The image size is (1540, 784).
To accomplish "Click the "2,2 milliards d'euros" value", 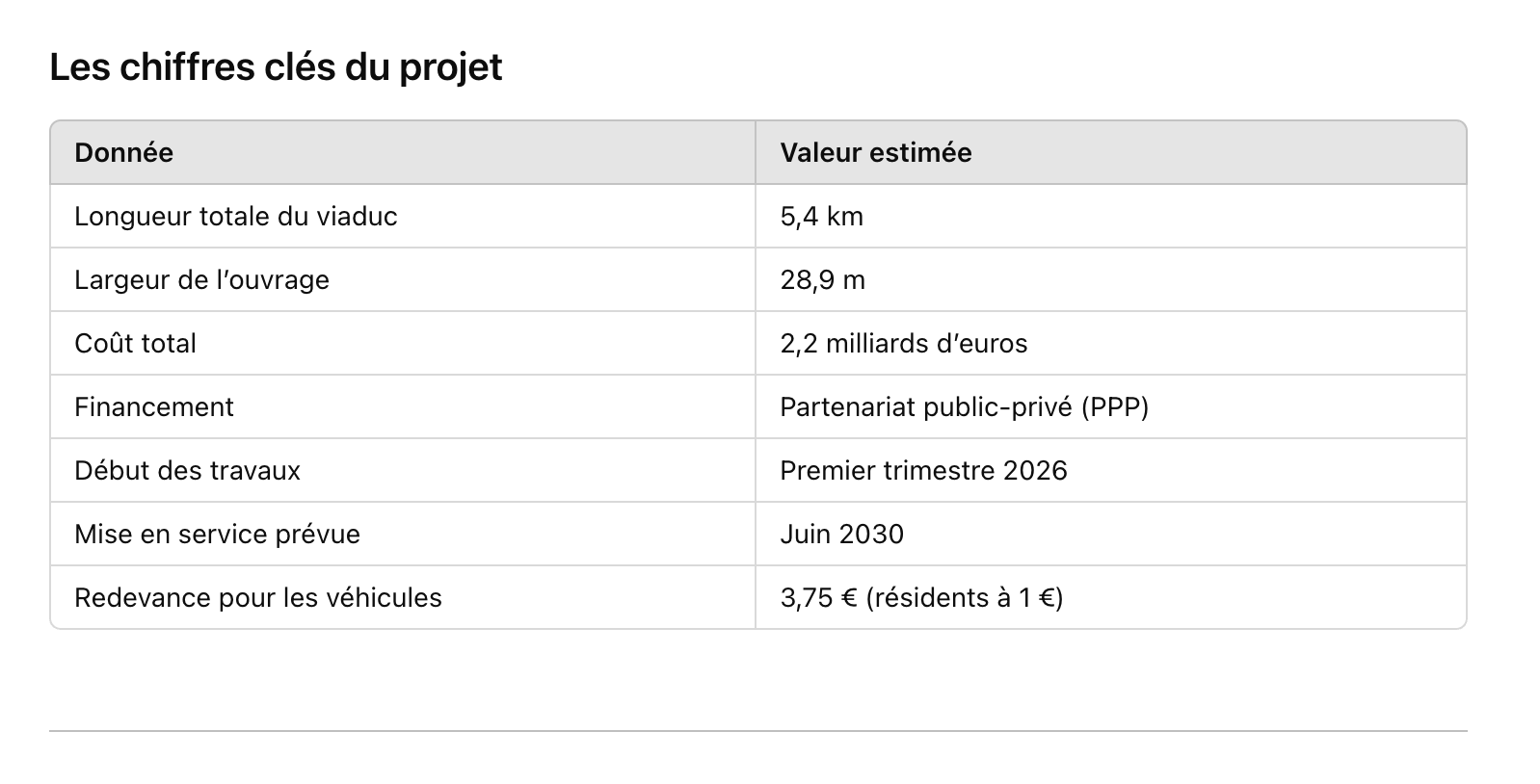I will pos(903,344).
